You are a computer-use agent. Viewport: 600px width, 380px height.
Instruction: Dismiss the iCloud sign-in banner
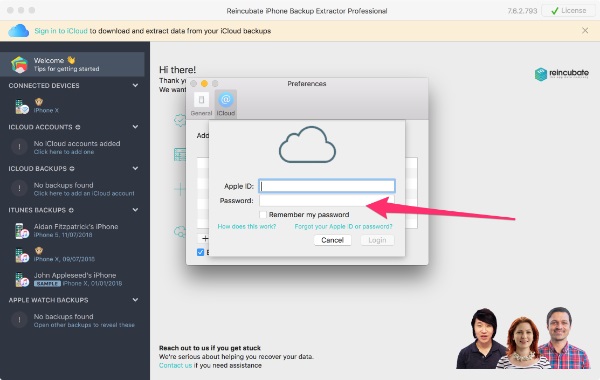(585, 30)
